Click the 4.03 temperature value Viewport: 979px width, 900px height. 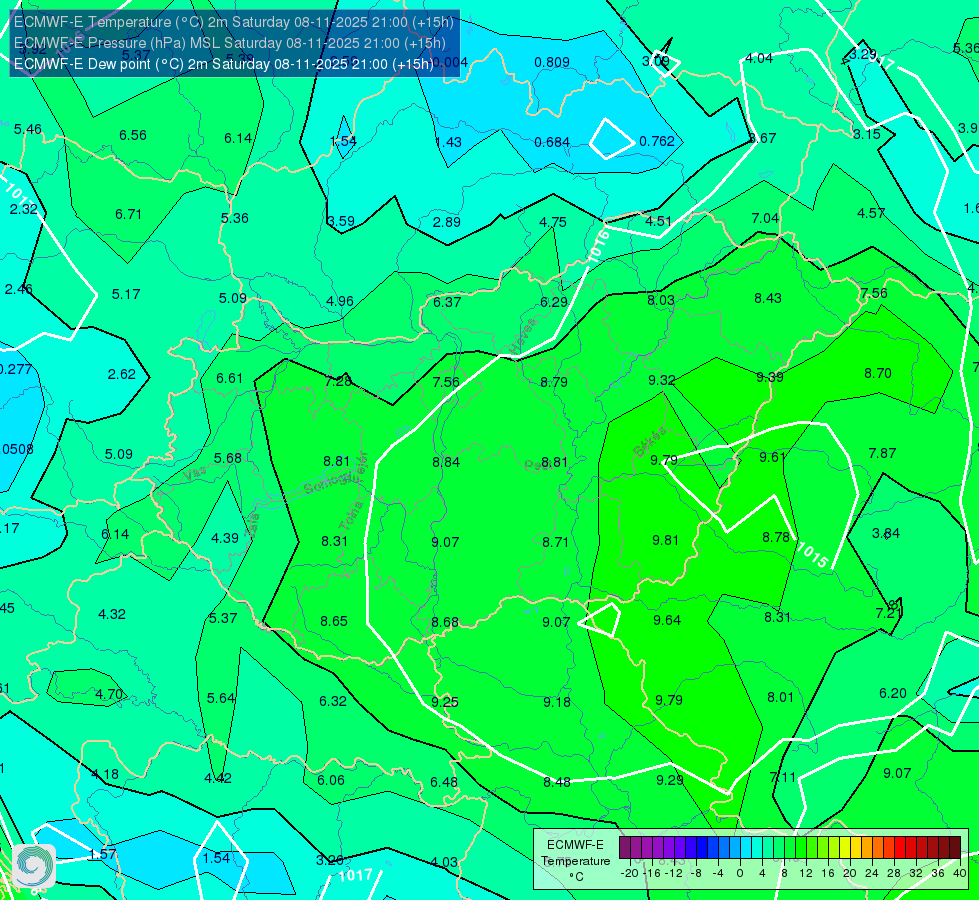coord(444,863)
